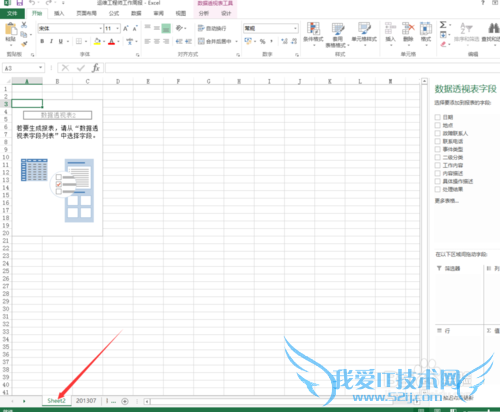Click the bottom-aligned vertical alignment icon
The width and height of the screenshot is (500, 412).
(166, 29)
